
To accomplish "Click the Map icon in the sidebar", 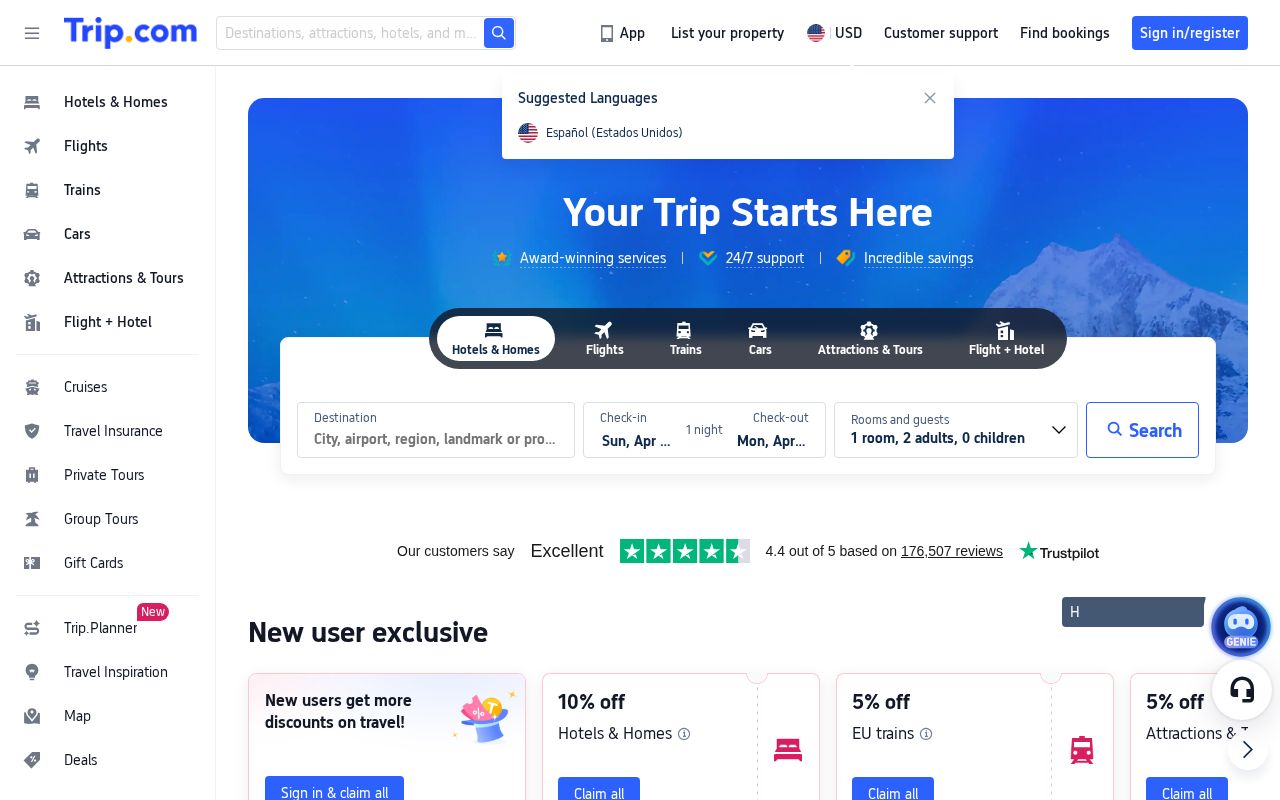I will coord(32,716).
